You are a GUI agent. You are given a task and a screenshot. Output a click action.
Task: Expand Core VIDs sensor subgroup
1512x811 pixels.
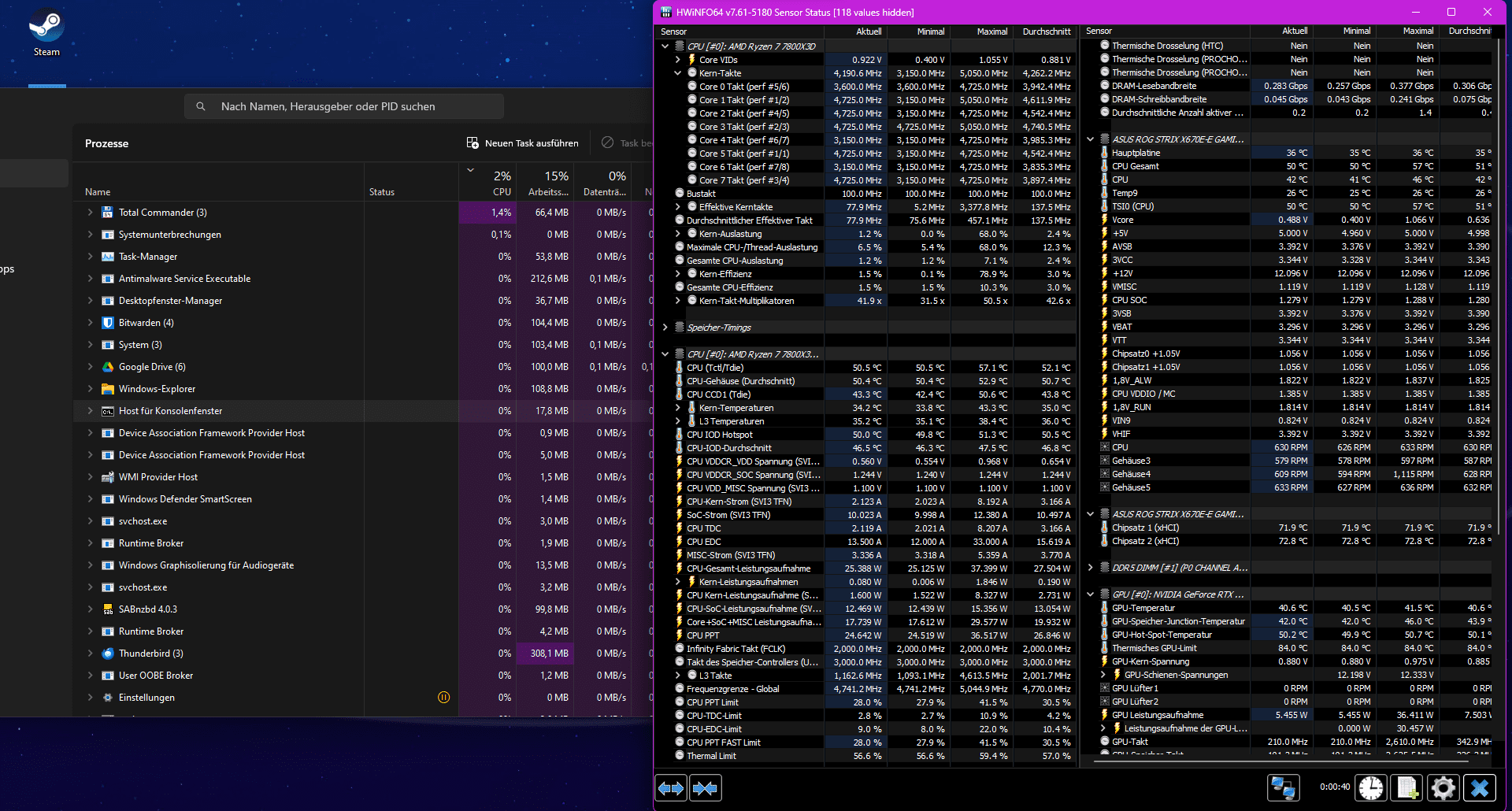pos(678,60)
